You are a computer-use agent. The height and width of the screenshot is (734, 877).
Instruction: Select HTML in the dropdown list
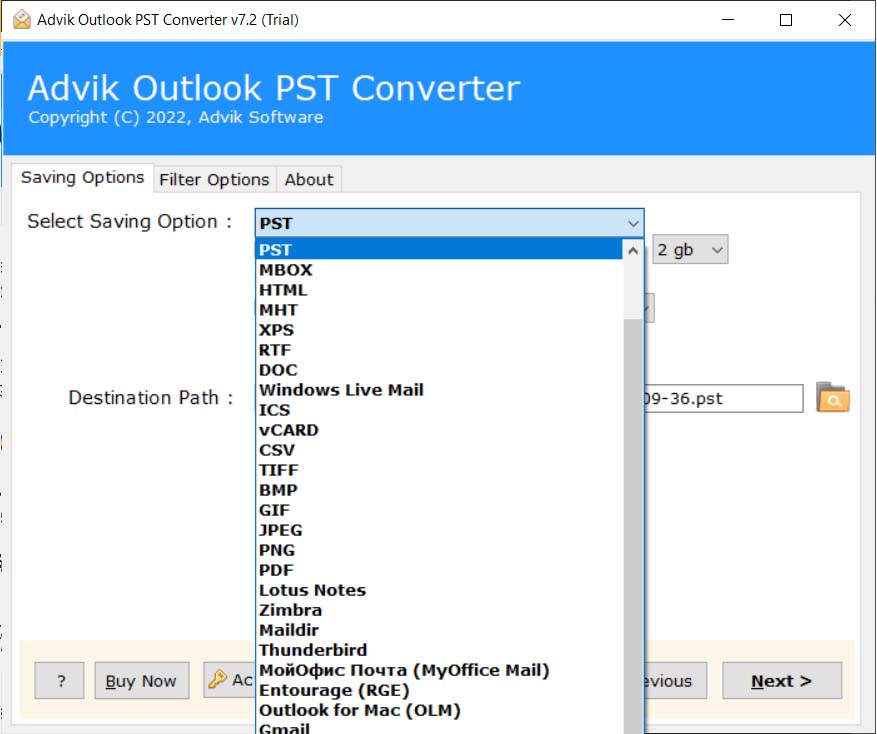click(439, 290)
